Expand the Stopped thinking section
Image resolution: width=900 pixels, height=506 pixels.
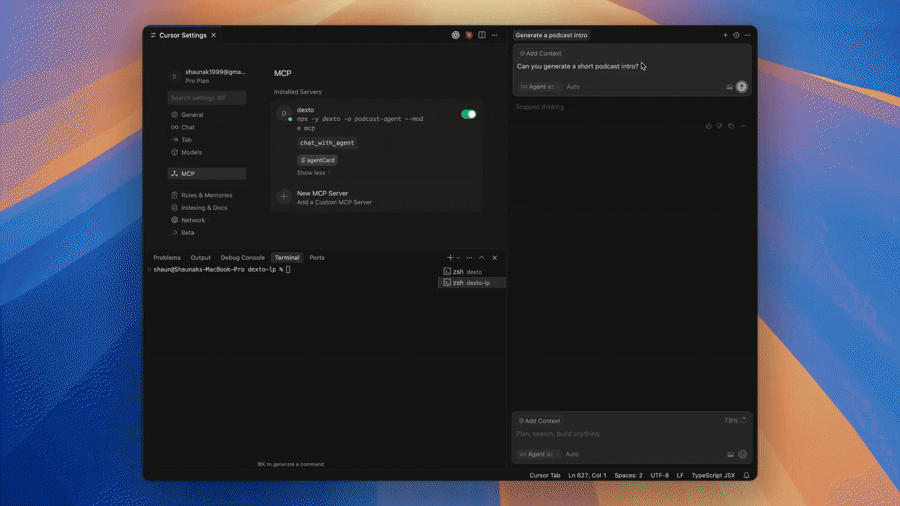[540, 107]
